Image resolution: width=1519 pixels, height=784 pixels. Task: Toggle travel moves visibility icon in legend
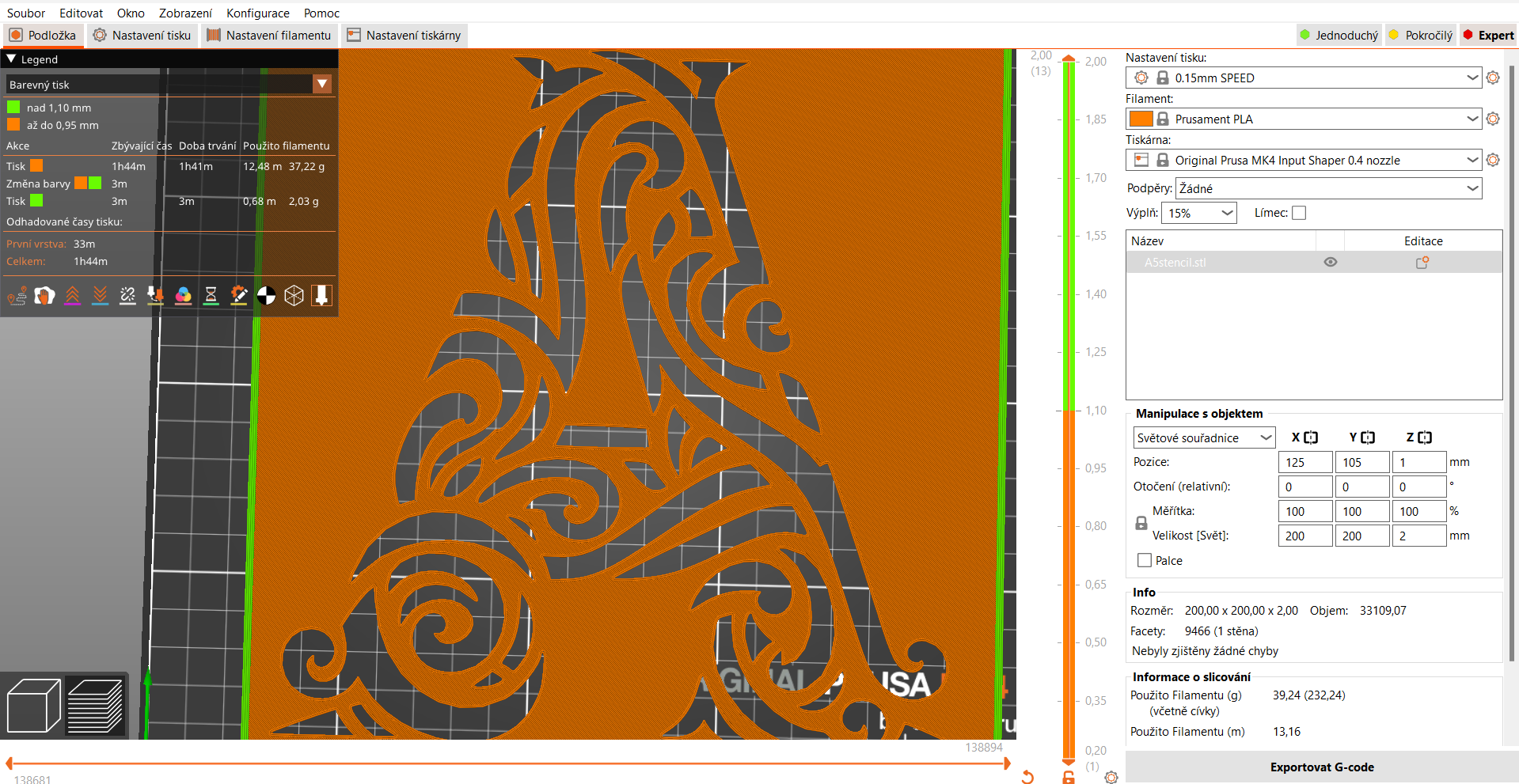[17, 296]
